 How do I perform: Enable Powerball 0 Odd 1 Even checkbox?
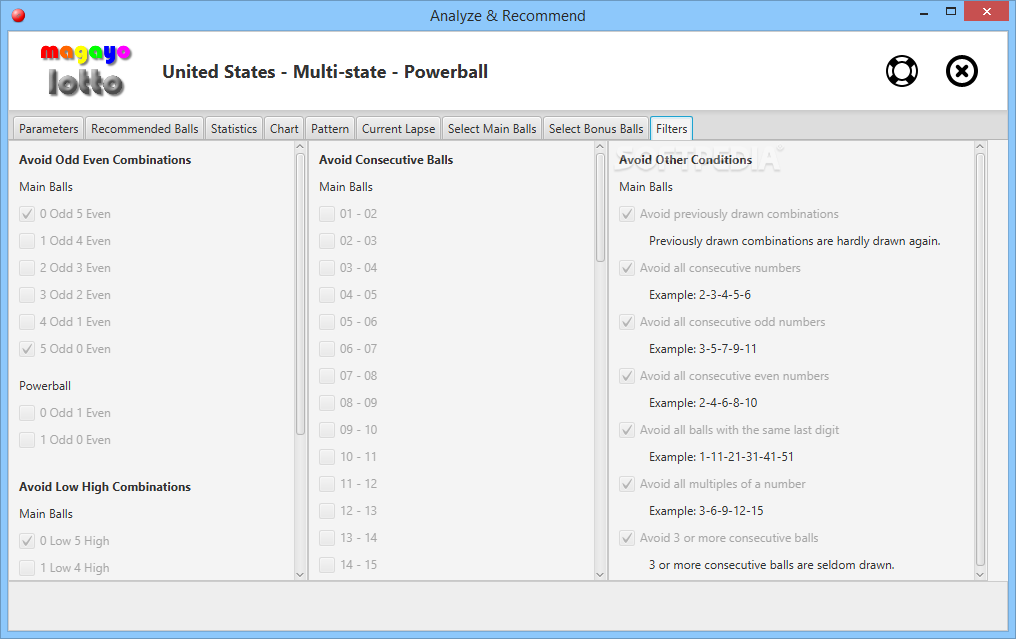tap(27, 413)
